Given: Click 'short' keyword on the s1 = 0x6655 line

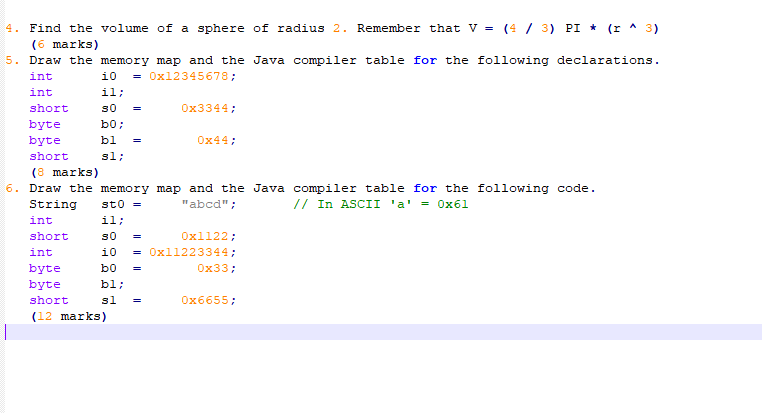Looking at the screenshot, I should pyautogui.click(x=49, y=300).
